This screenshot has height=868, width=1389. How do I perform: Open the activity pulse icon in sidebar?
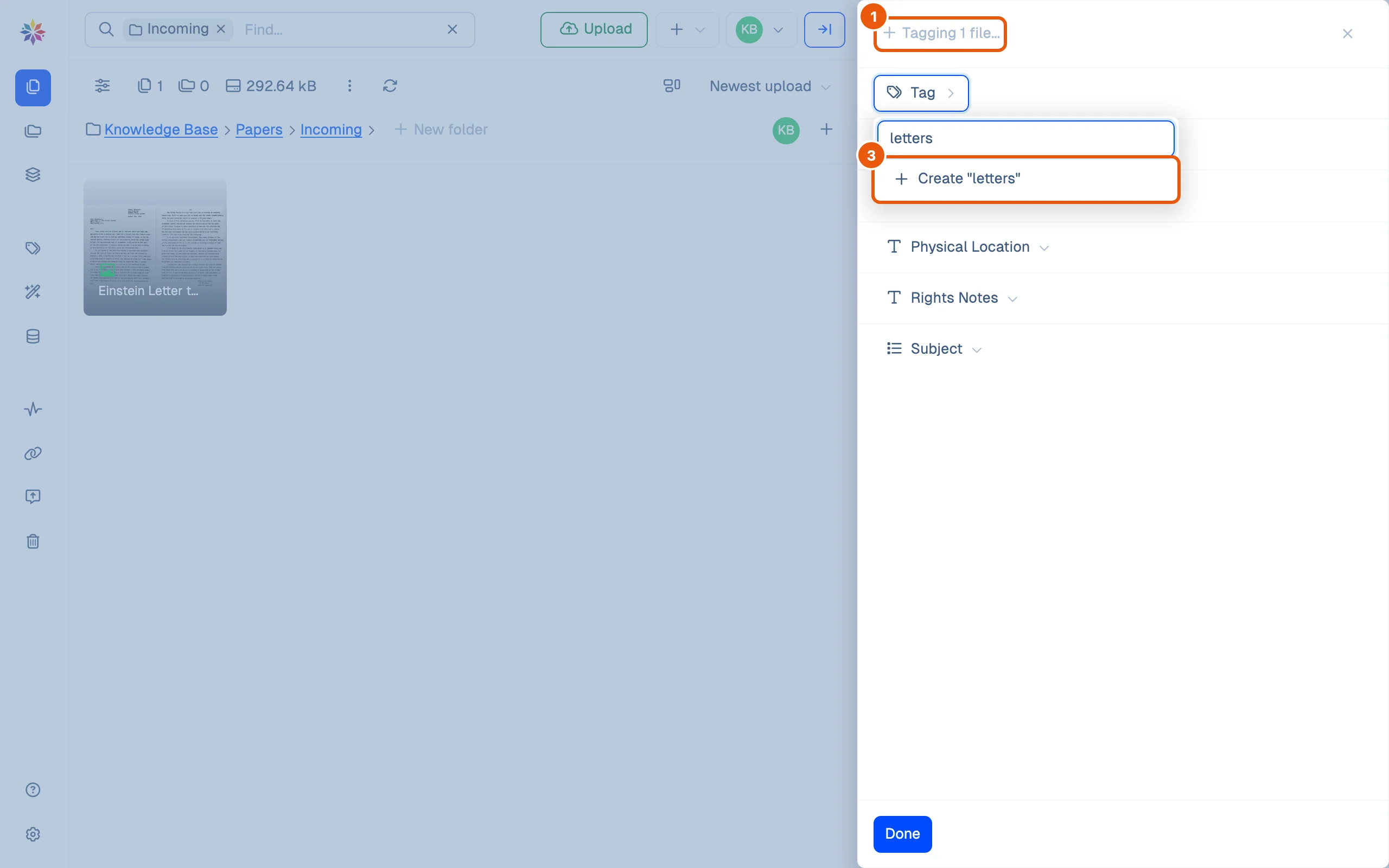(x=33, y=409)
